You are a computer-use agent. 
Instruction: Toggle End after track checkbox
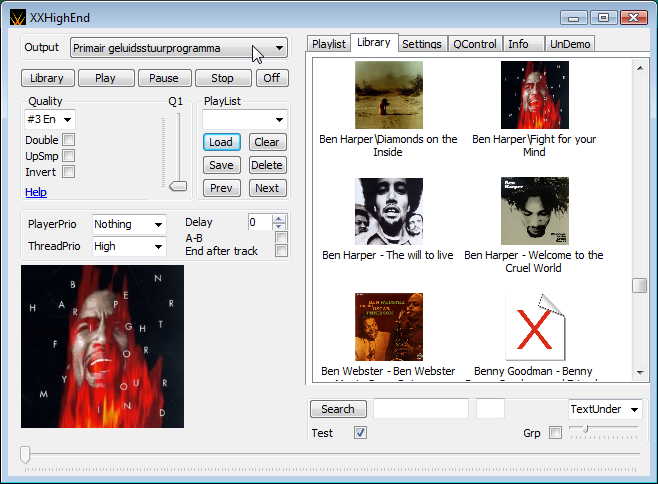(x=281, y=251)
